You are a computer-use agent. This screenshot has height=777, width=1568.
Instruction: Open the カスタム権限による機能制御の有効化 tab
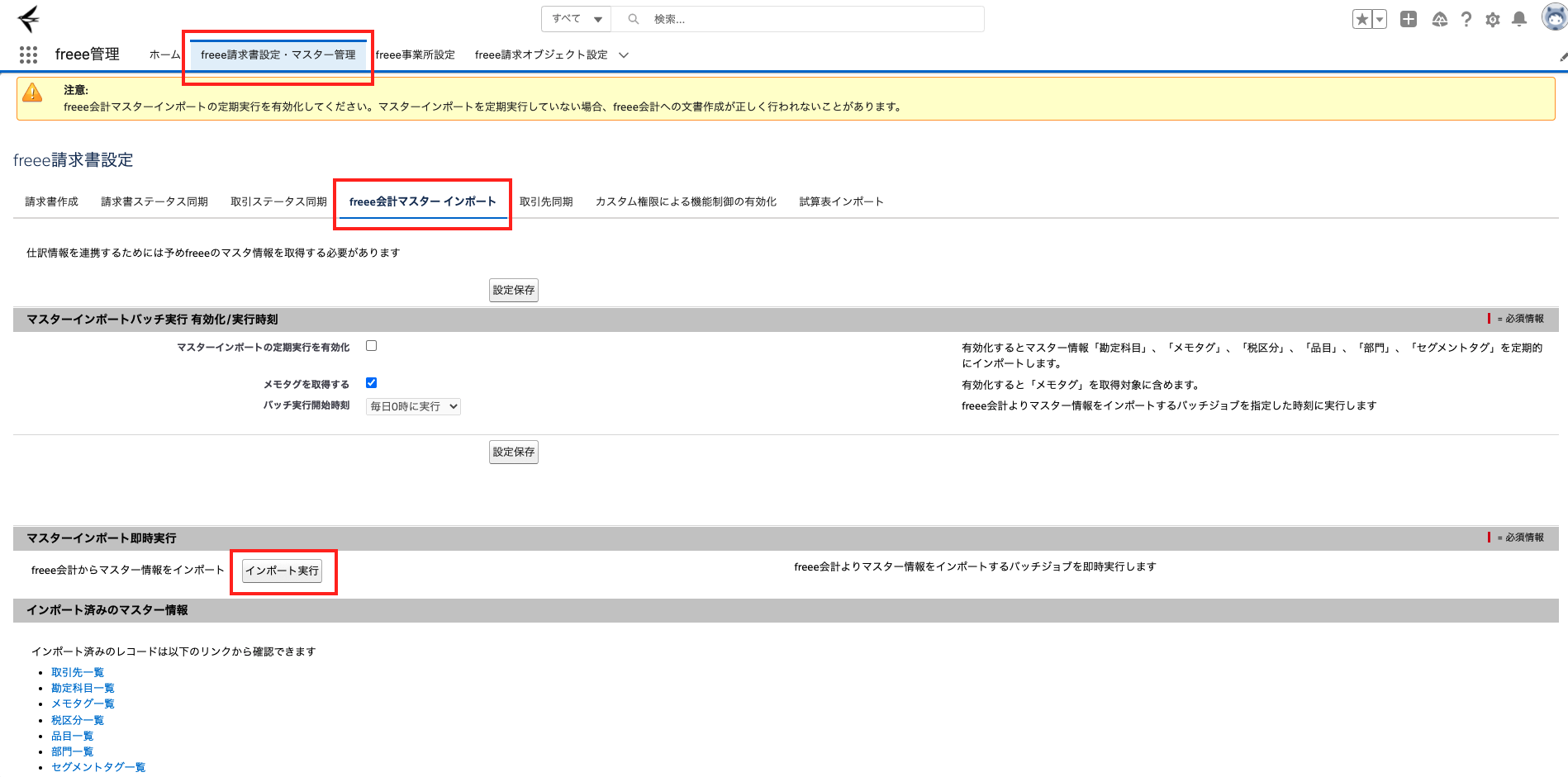[686, 201]
